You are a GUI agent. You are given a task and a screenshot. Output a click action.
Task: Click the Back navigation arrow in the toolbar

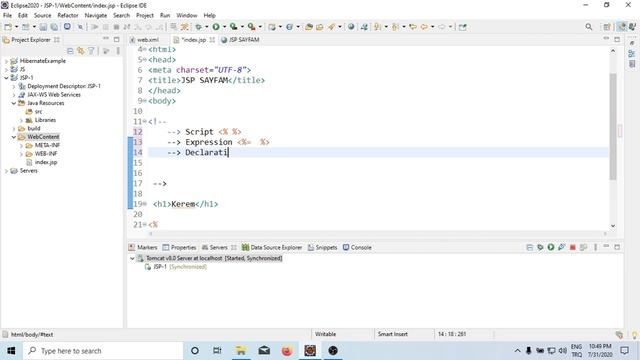coord(424,27)
